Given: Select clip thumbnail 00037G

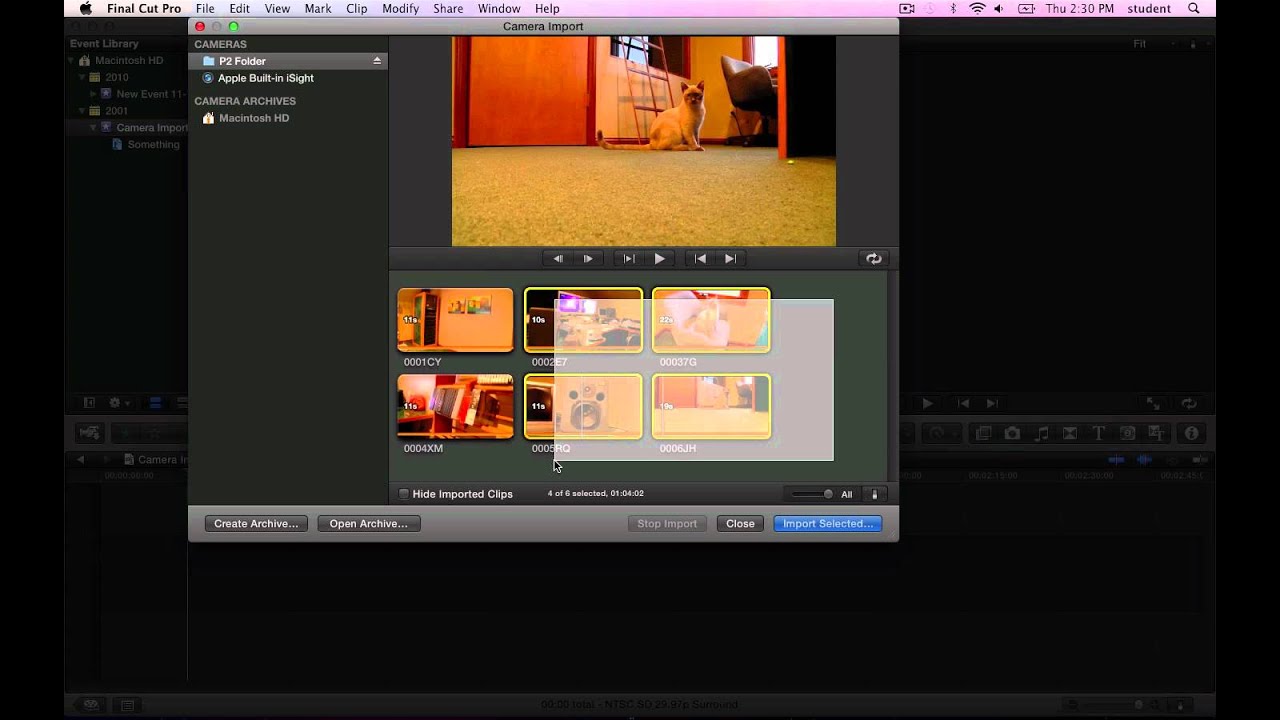Looking at the screenshot, I should [x=711, y=320].
